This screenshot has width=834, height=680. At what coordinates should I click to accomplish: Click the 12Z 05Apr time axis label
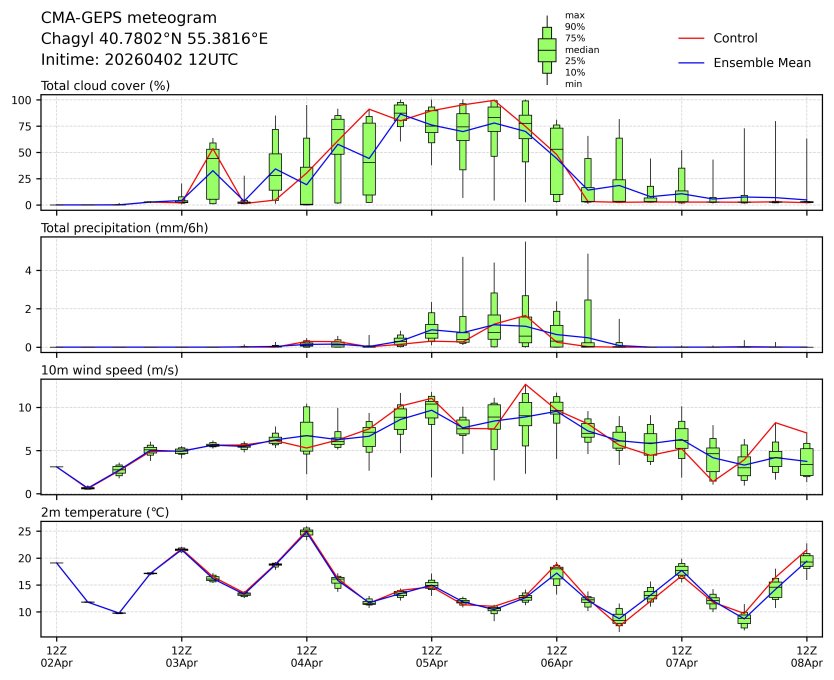point(431,657)
